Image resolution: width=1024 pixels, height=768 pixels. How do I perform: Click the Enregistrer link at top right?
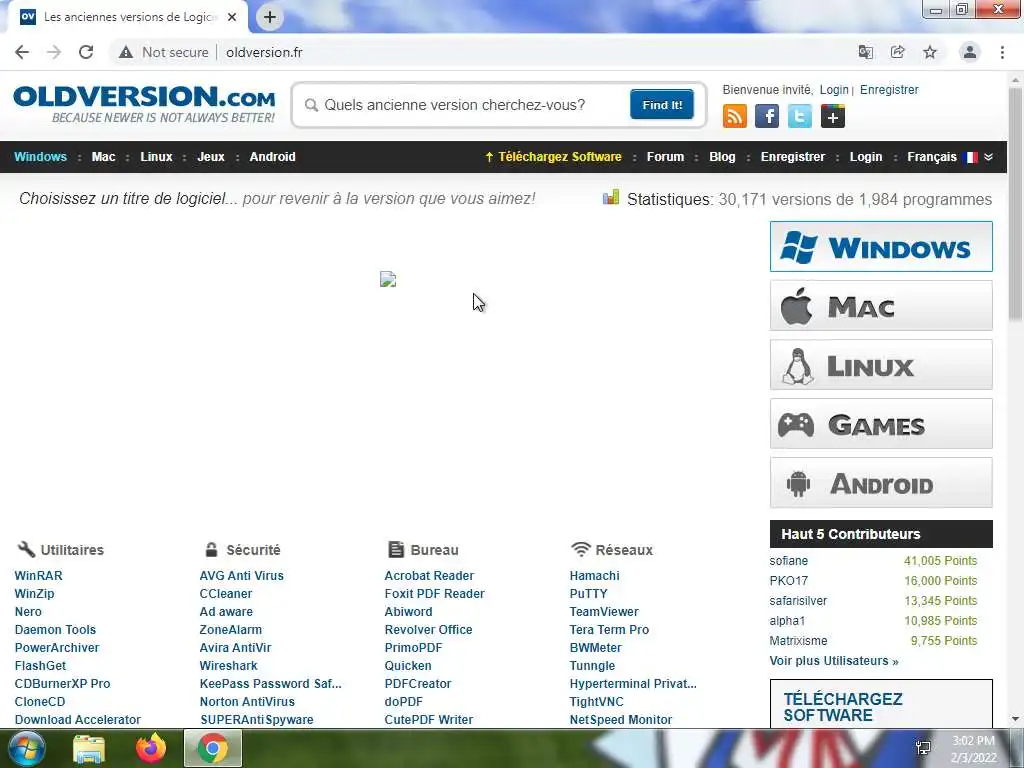pos(889,89)
